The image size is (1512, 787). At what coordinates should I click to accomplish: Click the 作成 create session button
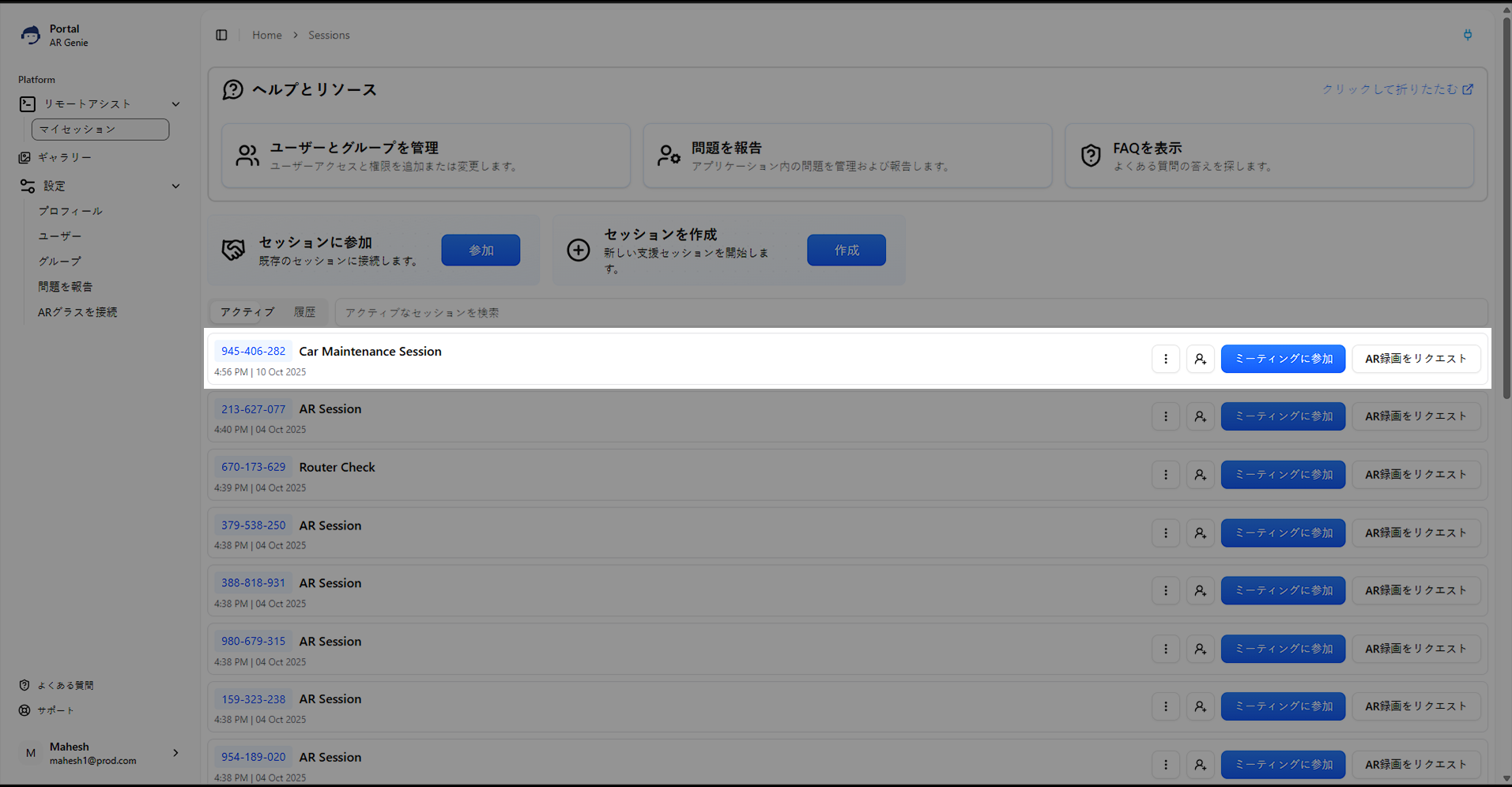click(x=846, y=250)
